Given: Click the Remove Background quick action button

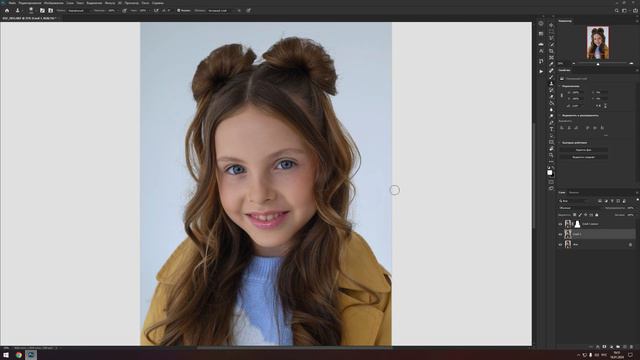Looking at the screenshot, I should (x=584, y=150).
